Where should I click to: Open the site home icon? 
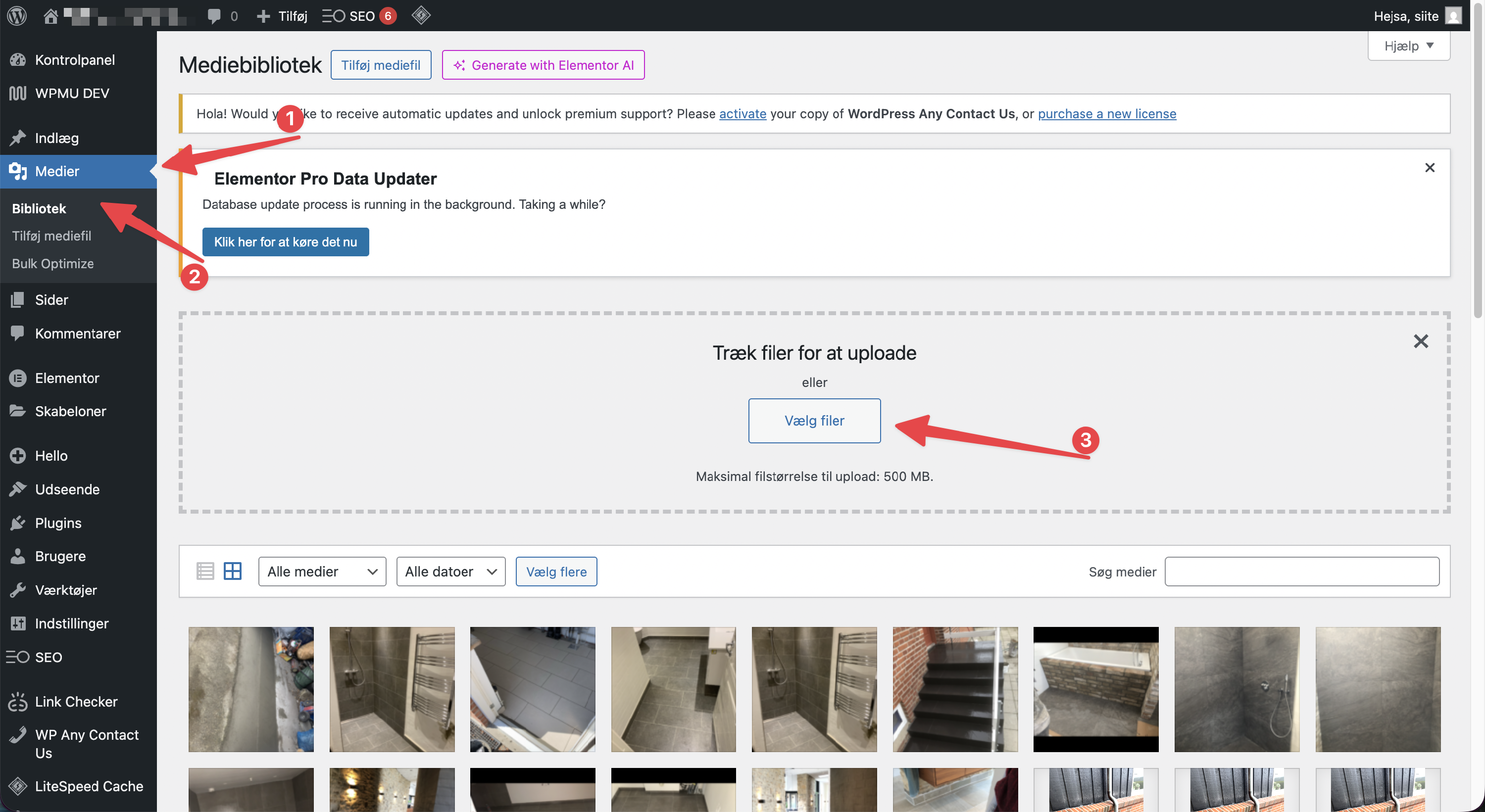pyautogui.click(x=50, y=15)
